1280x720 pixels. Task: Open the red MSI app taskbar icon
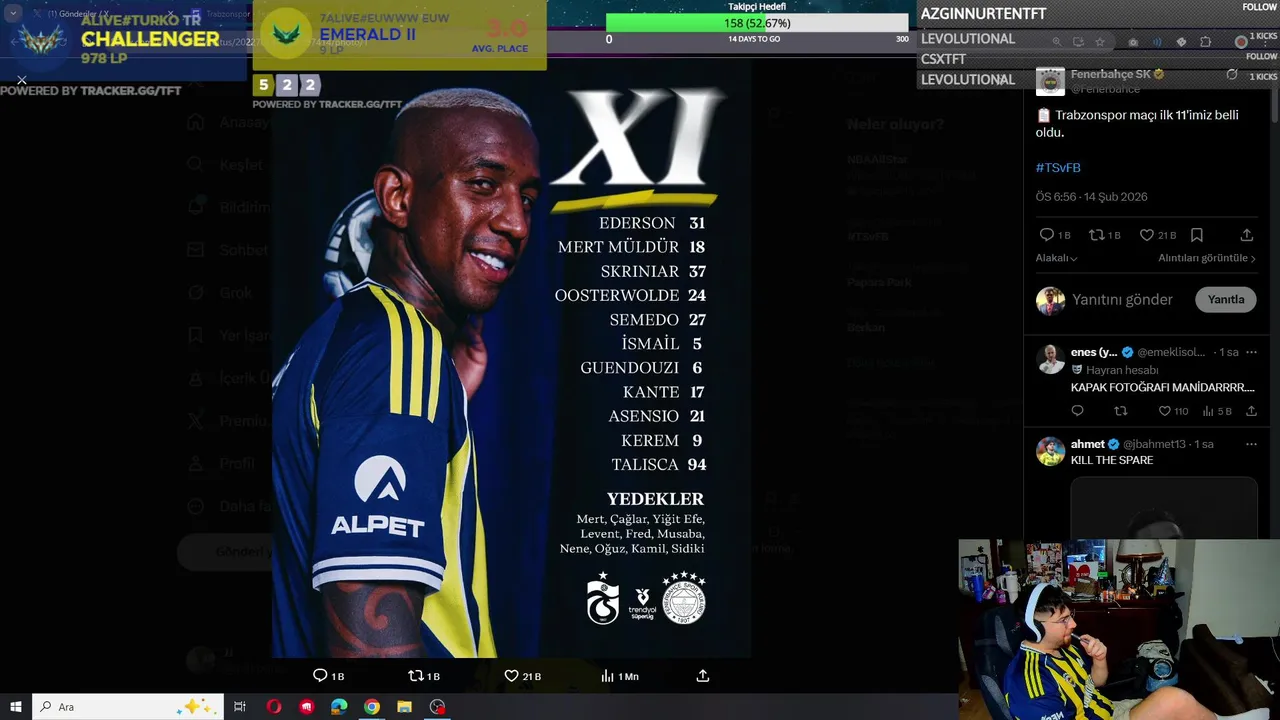click(x=307, y=707)
